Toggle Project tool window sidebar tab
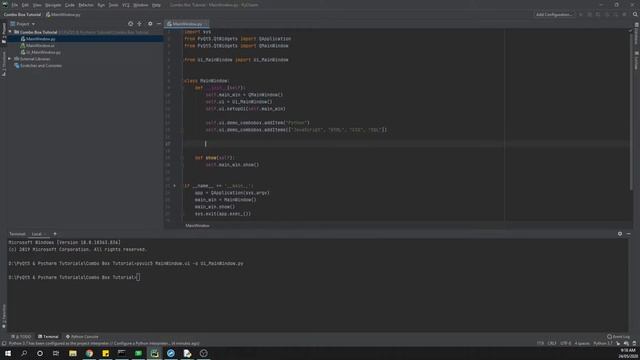640x360 pixels. [x=4, y=33]
